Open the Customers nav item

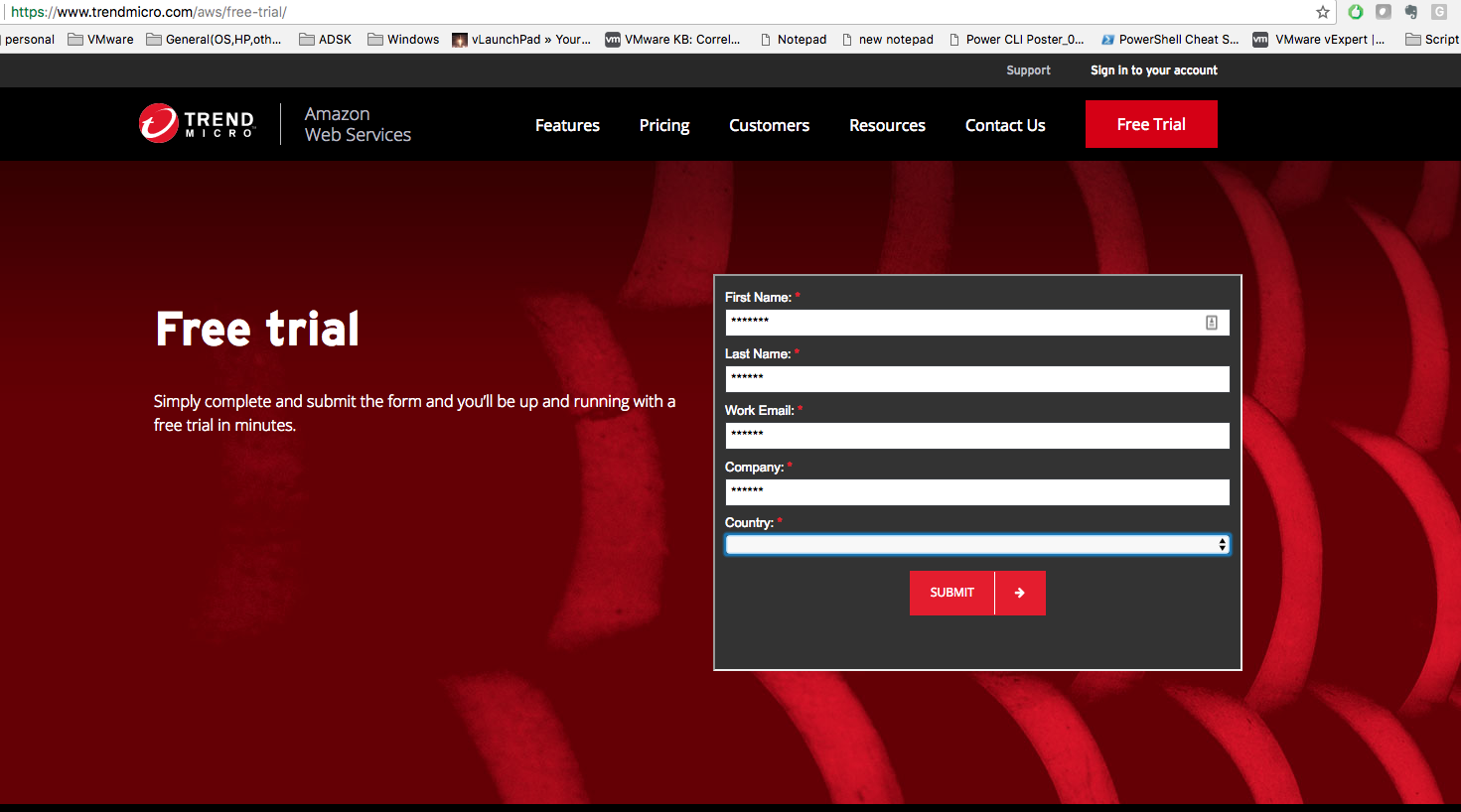pos(769,125)
